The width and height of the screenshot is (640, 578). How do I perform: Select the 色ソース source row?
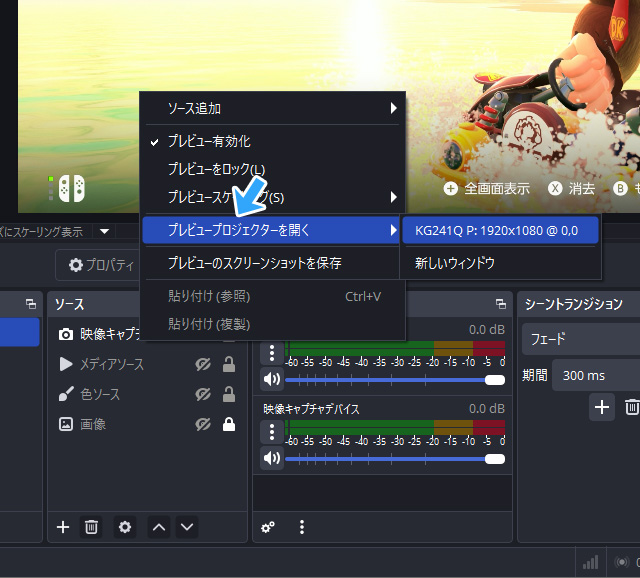tap(148, 394)
